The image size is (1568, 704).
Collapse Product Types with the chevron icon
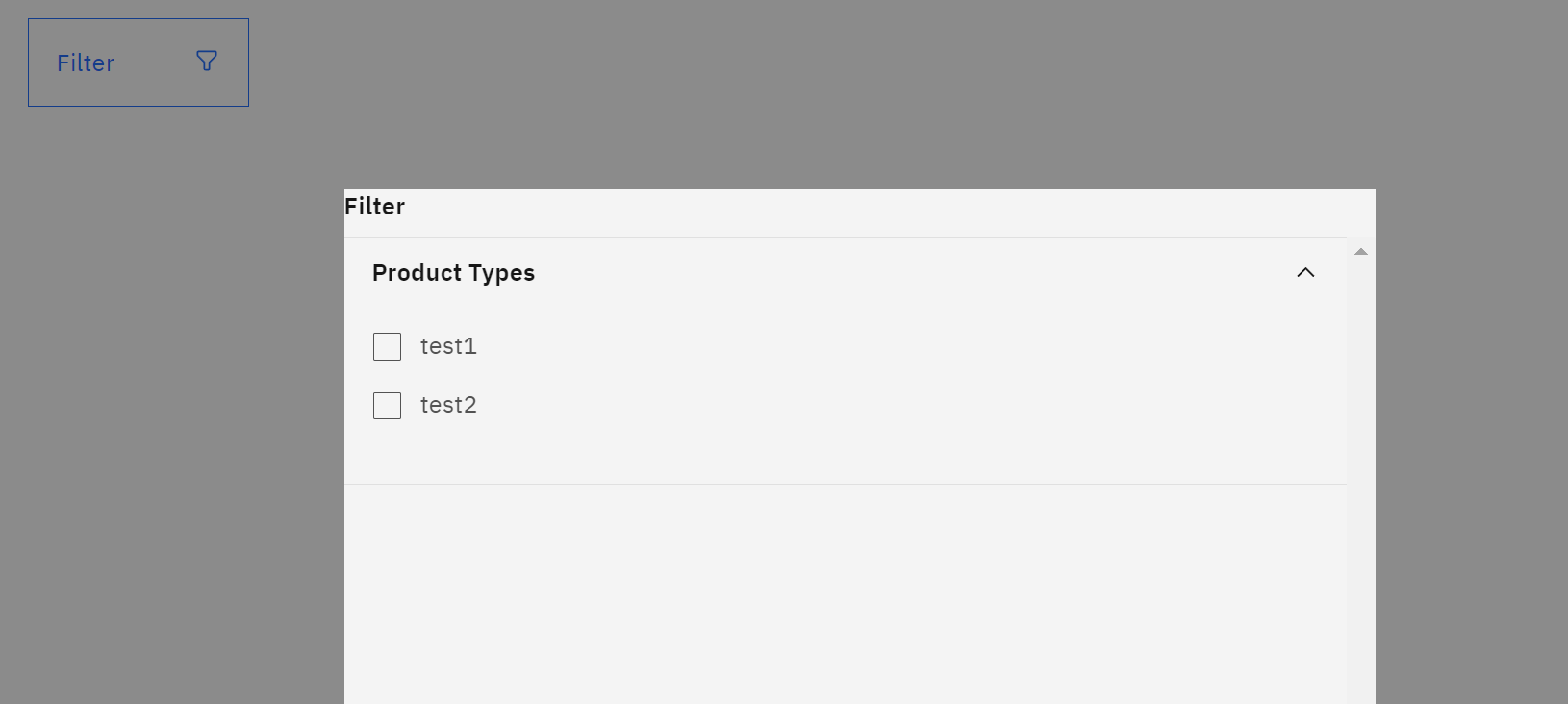(1305, 273)
